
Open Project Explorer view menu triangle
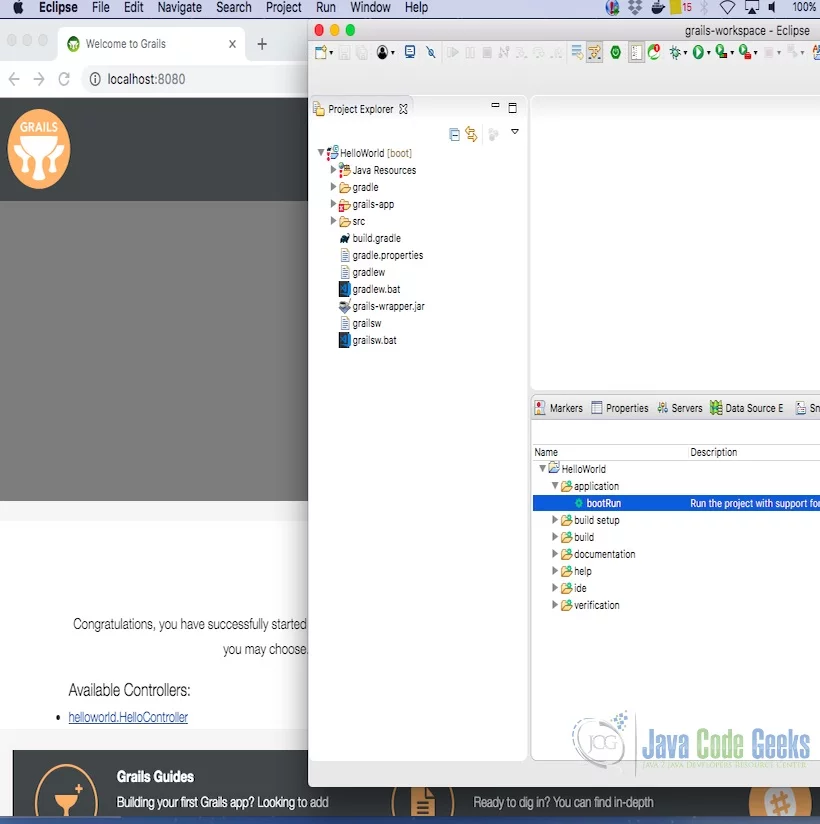coord(515,132)
